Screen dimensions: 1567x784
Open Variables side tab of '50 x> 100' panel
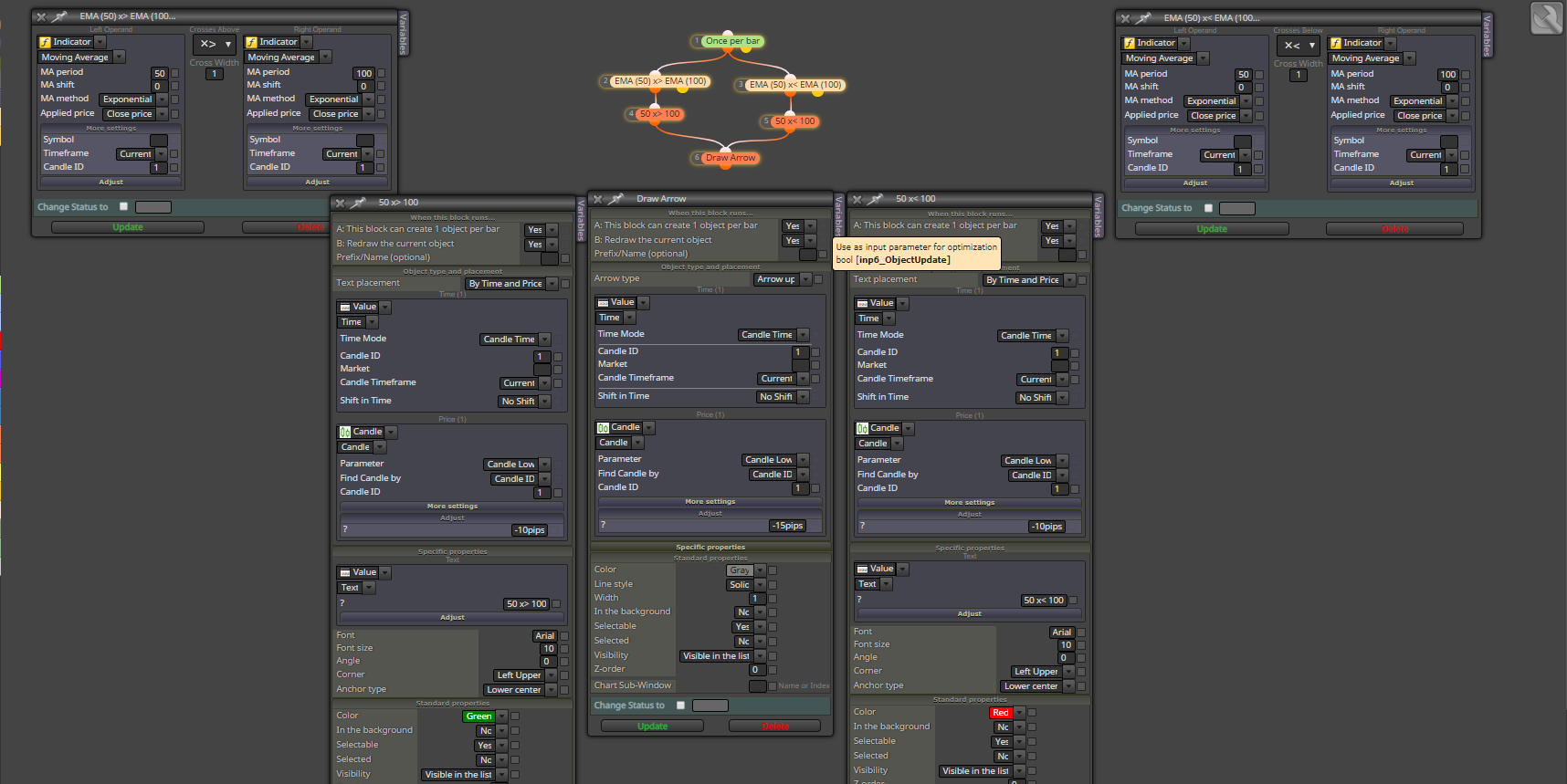pyautogui.click(x=581, y=220)
